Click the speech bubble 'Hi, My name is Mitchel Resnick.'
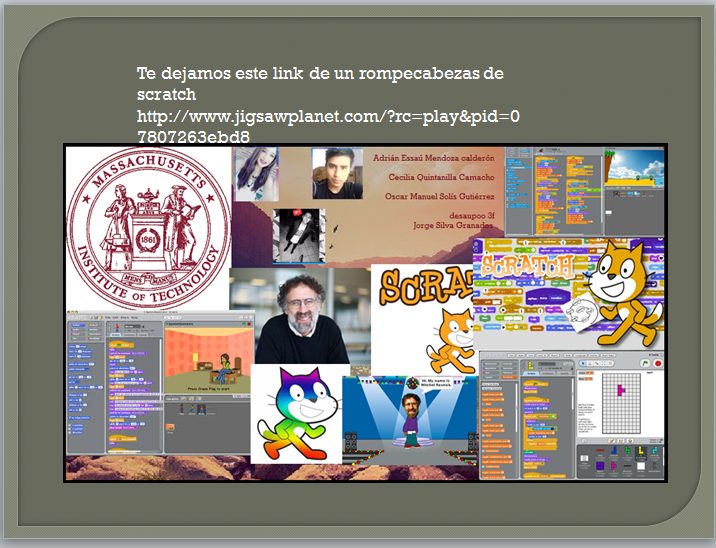Image resolution: width=716 pixels, height=548 pixels. [x=437, y=383]
